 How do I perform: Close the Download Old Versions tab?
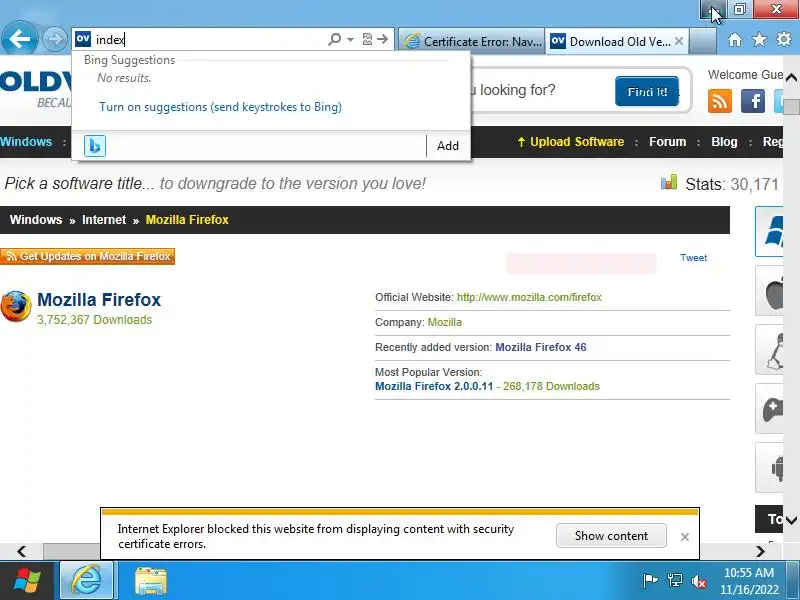click(679, 41)
